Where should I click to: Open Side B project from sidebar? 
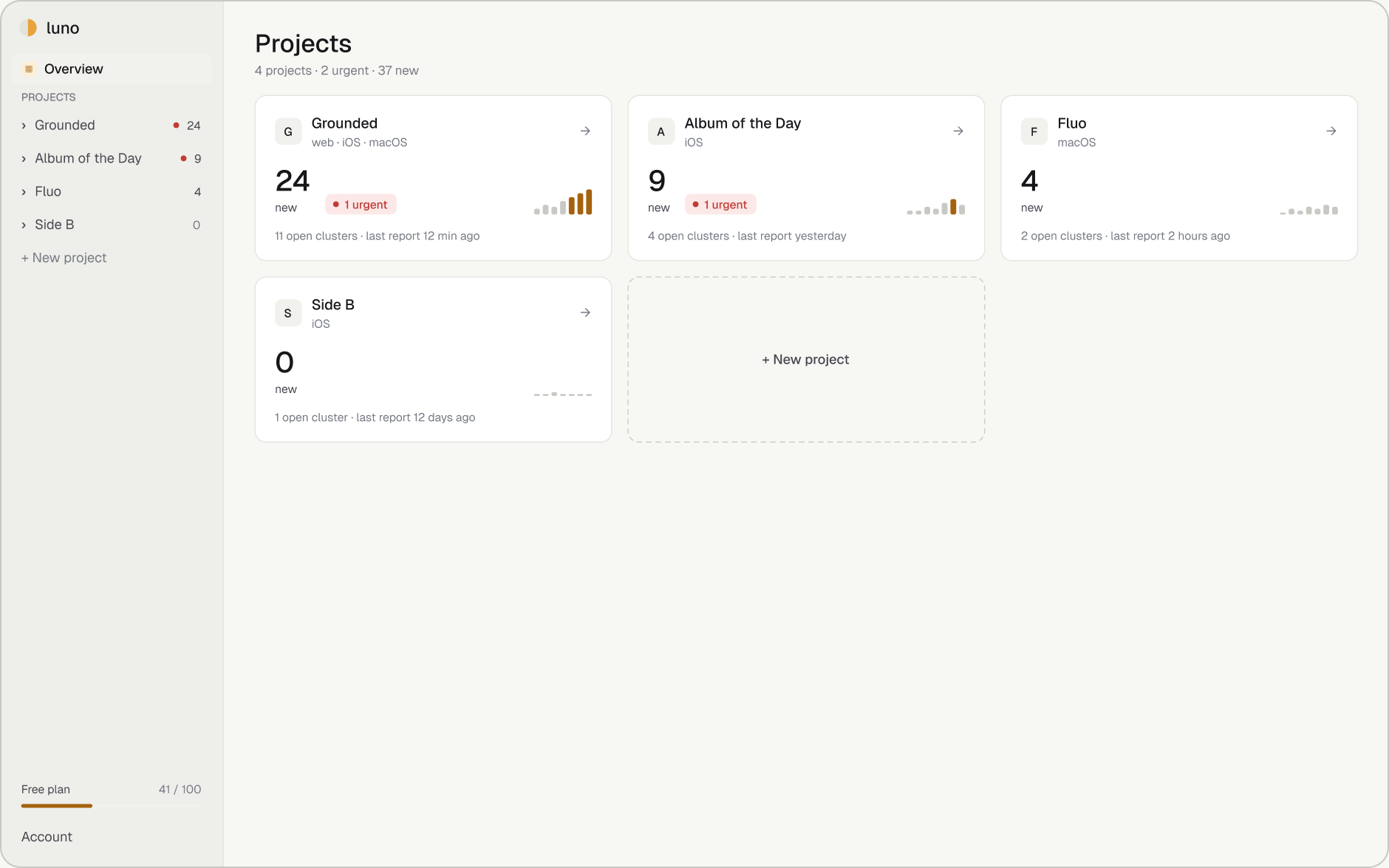click(112, 225)
